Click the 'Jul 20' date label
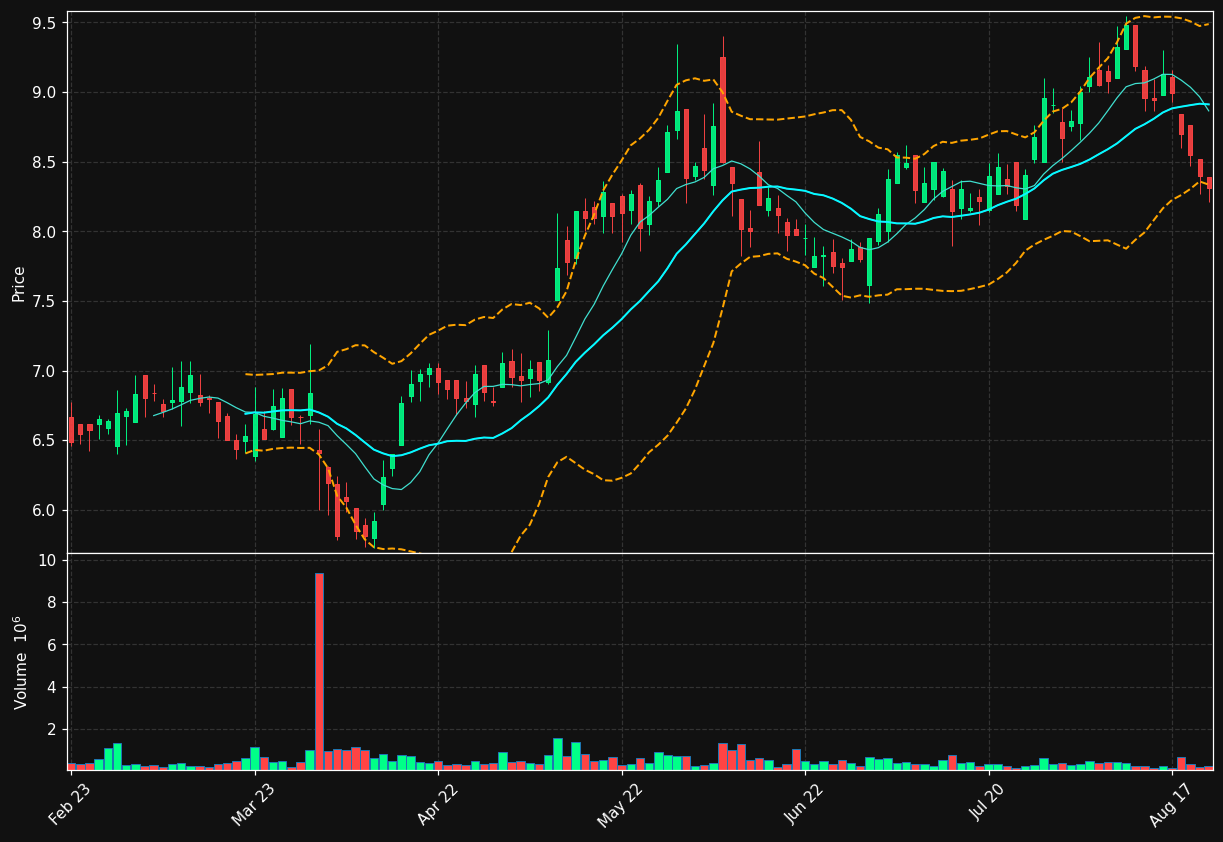This screenshot has width=1223, height=842. [988, 804]
